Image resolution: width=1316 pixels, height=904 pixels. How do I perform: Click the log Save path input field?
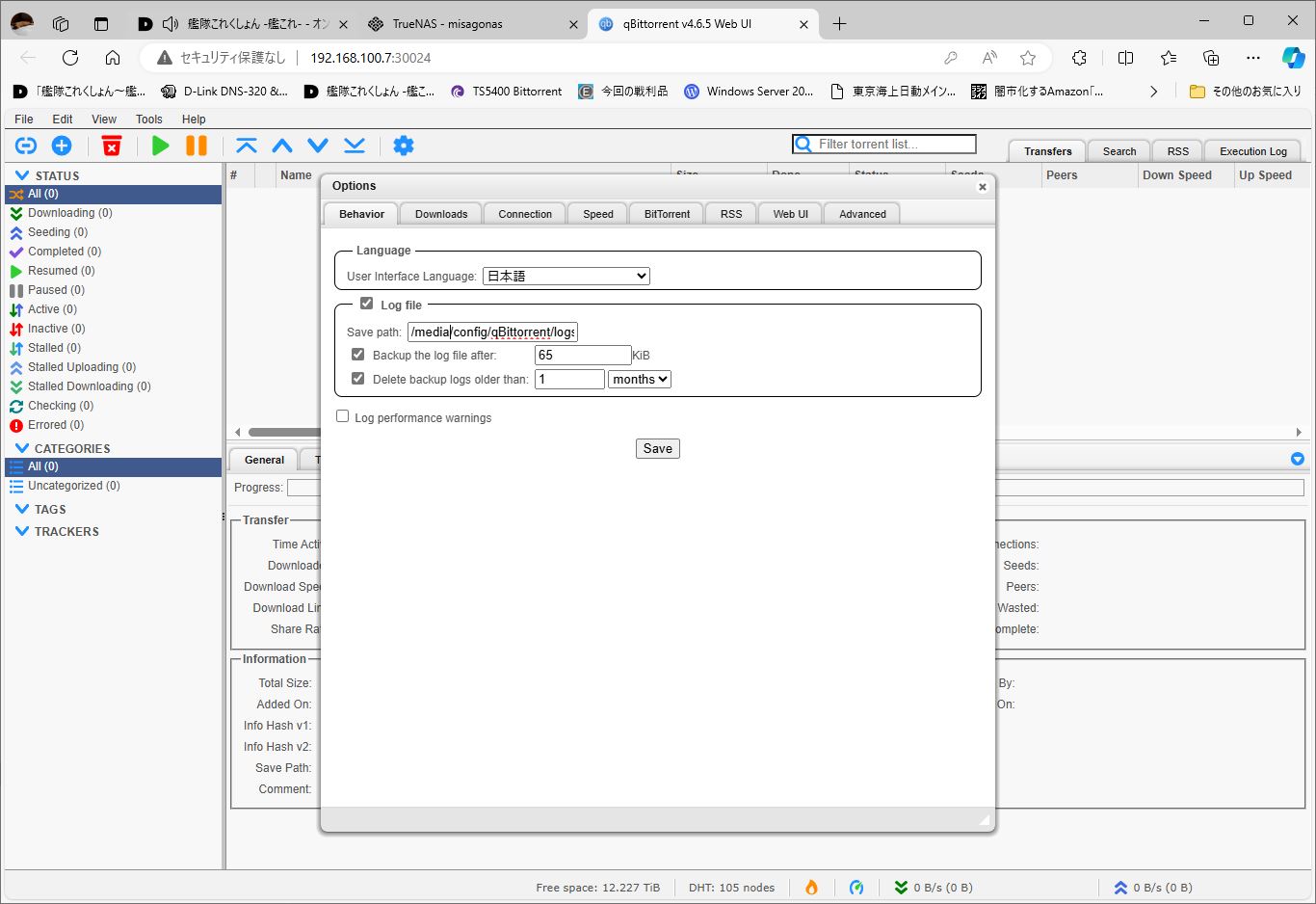(492, 332)
